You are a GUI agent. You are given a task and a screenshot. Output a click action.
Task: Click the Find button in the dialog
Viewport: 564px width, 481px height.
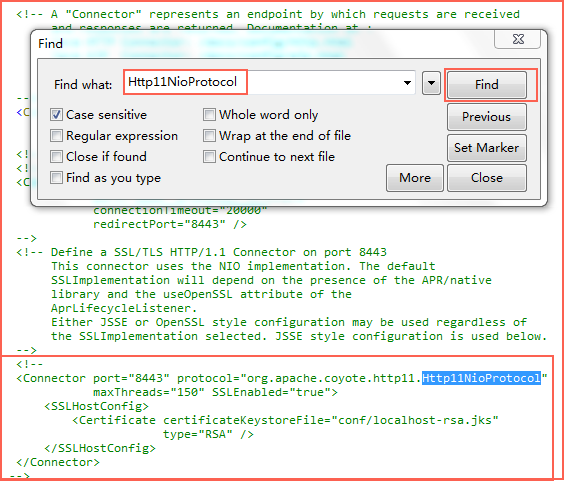click(487, 85)
